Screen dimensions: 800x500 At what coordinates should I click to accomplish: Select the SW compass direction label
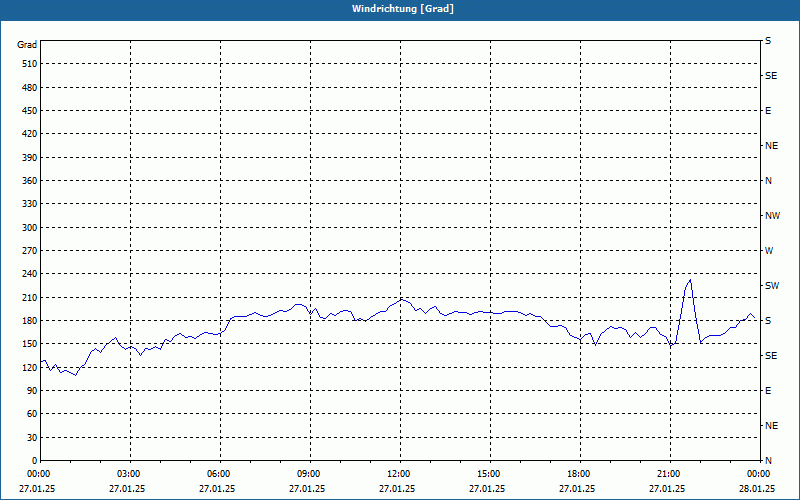[x=772, y=286]
